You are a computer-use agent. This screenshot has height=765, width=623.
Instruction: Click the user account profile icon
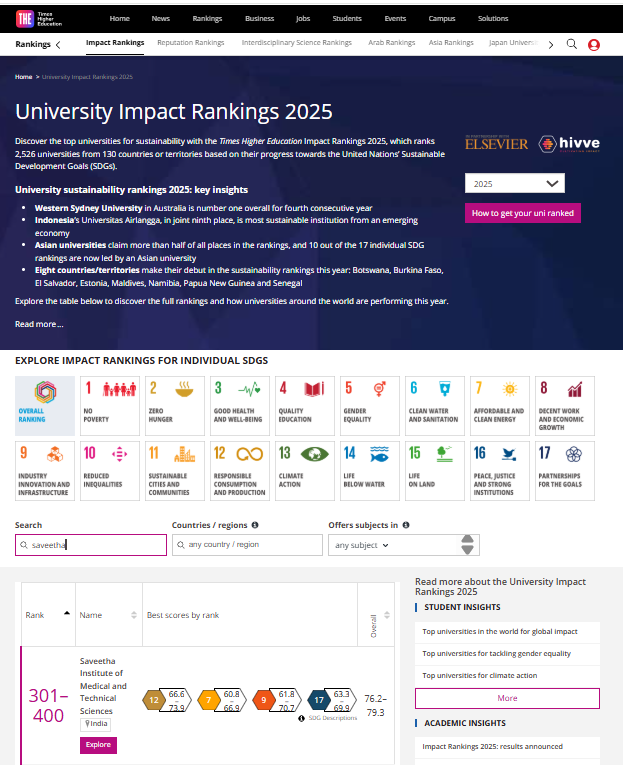[594, 44]
